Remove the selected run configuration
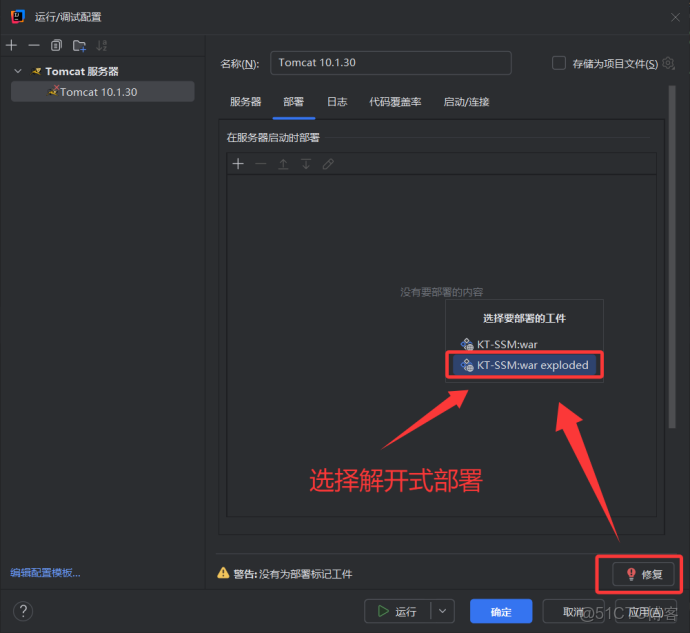This screenshot has width=690, height=633. point(34,45)
